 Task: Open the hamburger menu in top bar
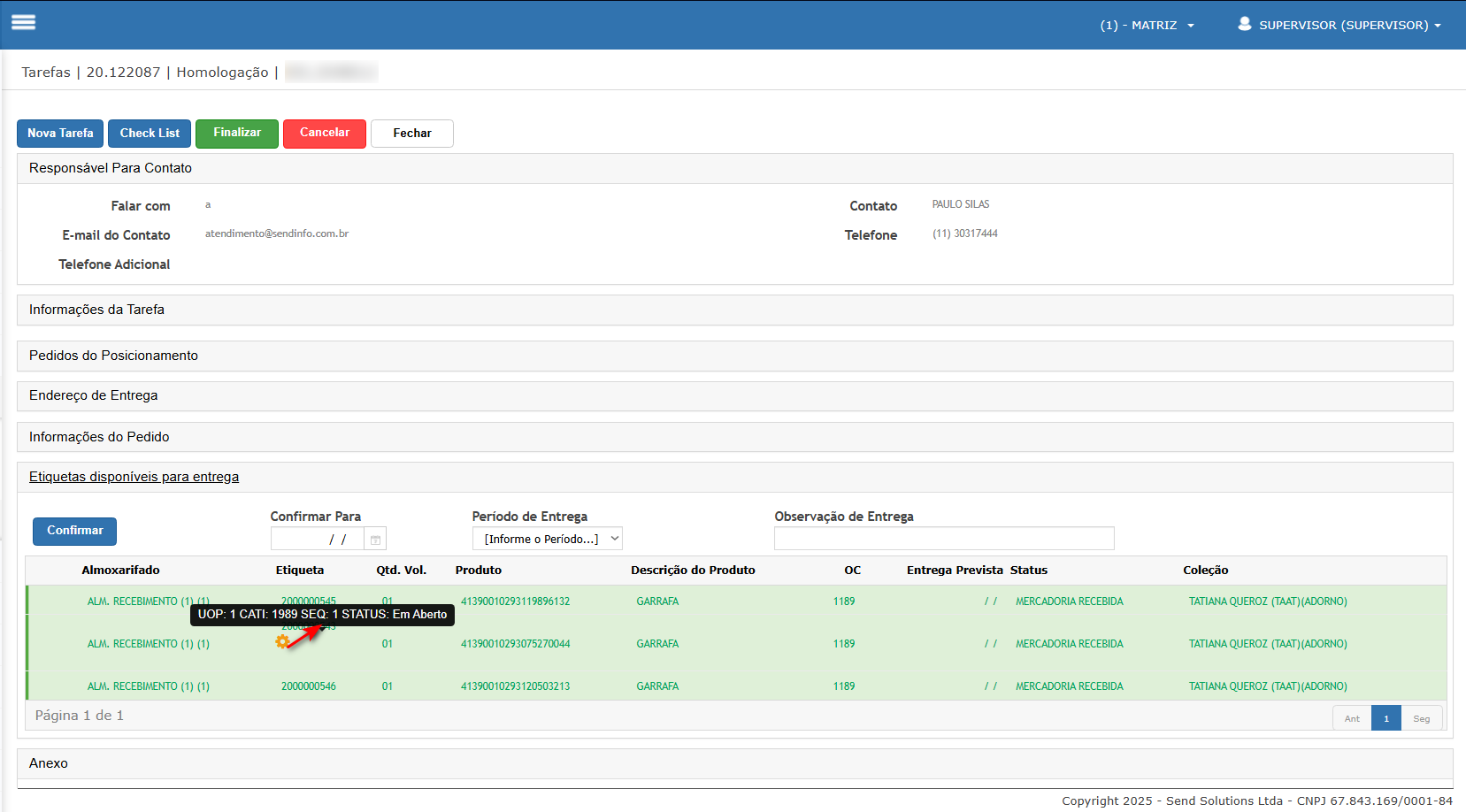pos(24,23)
